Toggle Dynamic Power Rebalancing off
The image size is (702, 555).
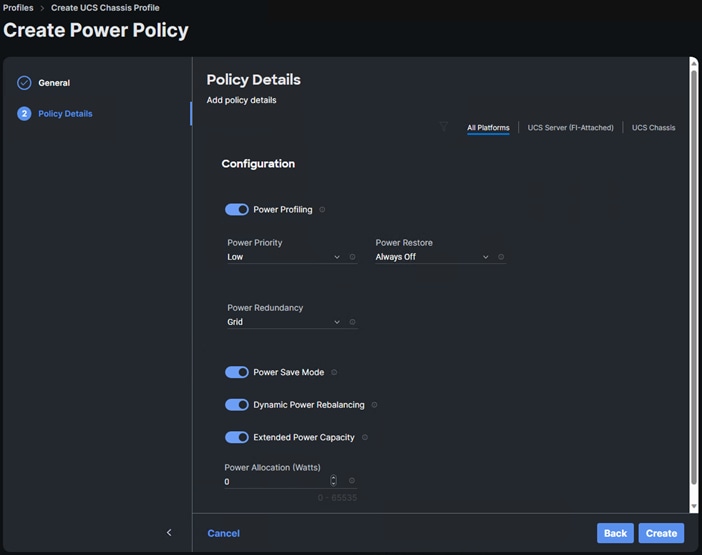coord(237,405)
